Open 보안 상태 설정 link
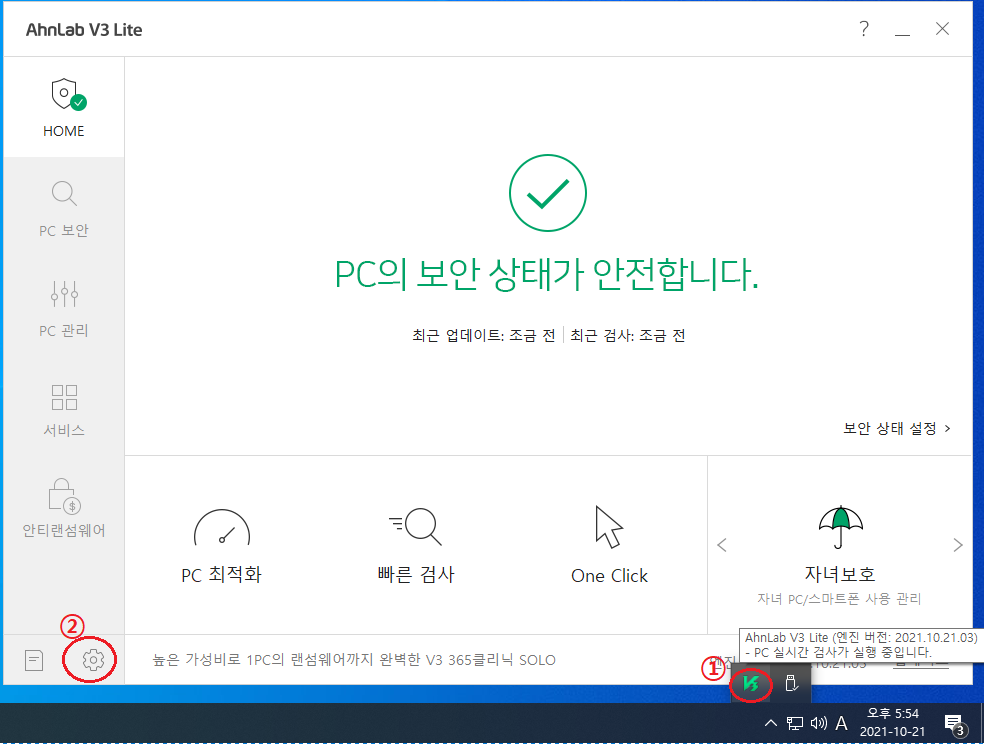984x744 pixels. (x=896, y=428)
